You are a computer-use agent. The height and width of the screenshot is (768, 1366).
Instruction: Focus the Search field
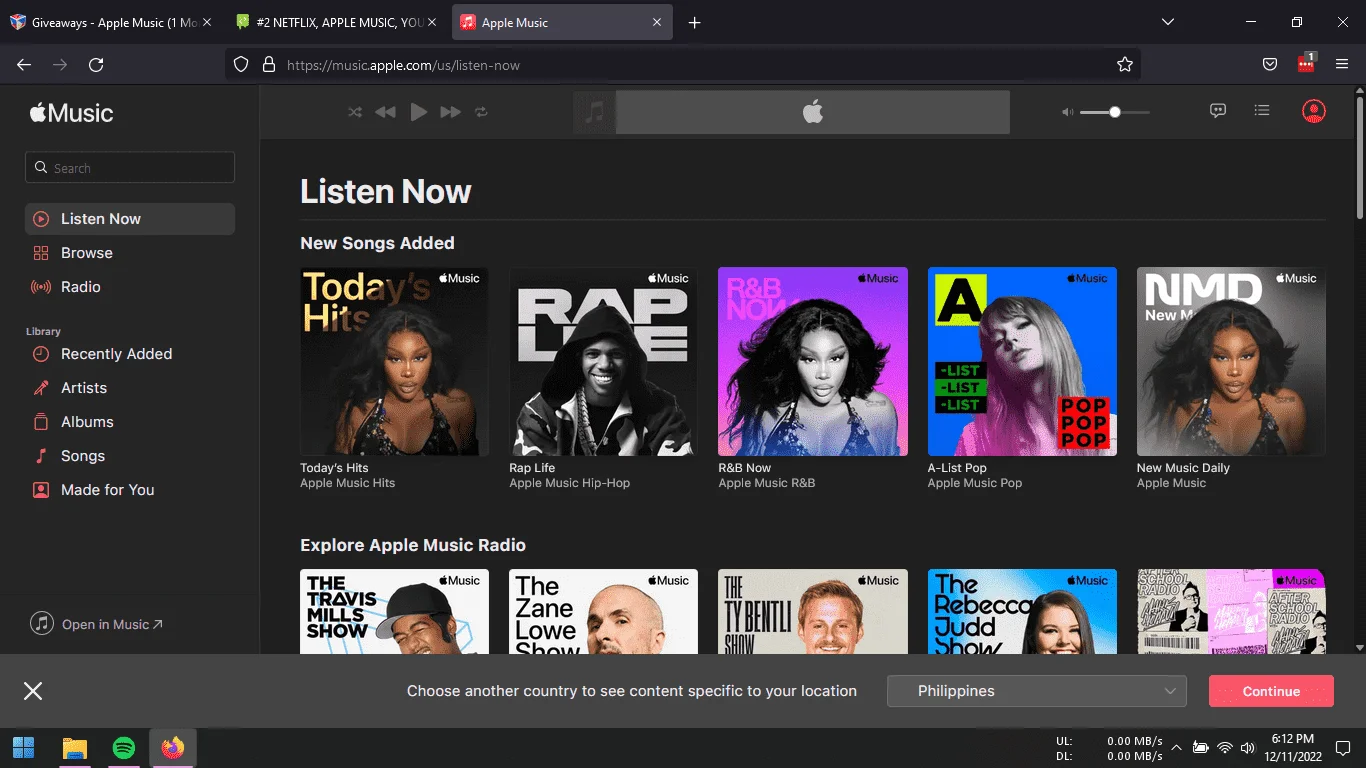[x=130, y=168]
